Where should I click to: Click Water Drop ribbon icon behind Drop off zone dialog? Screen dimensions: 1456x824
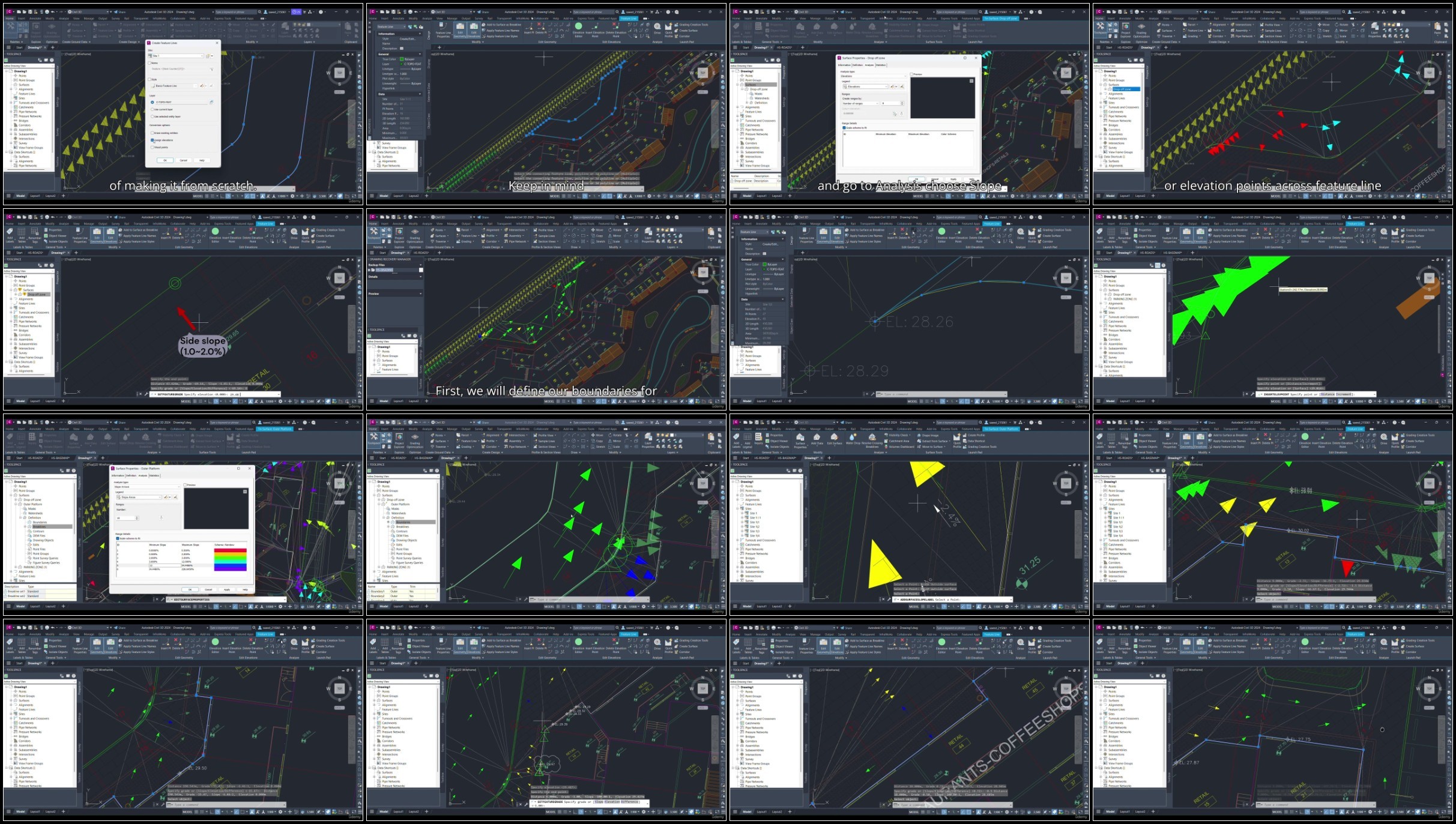coord(853,27)
